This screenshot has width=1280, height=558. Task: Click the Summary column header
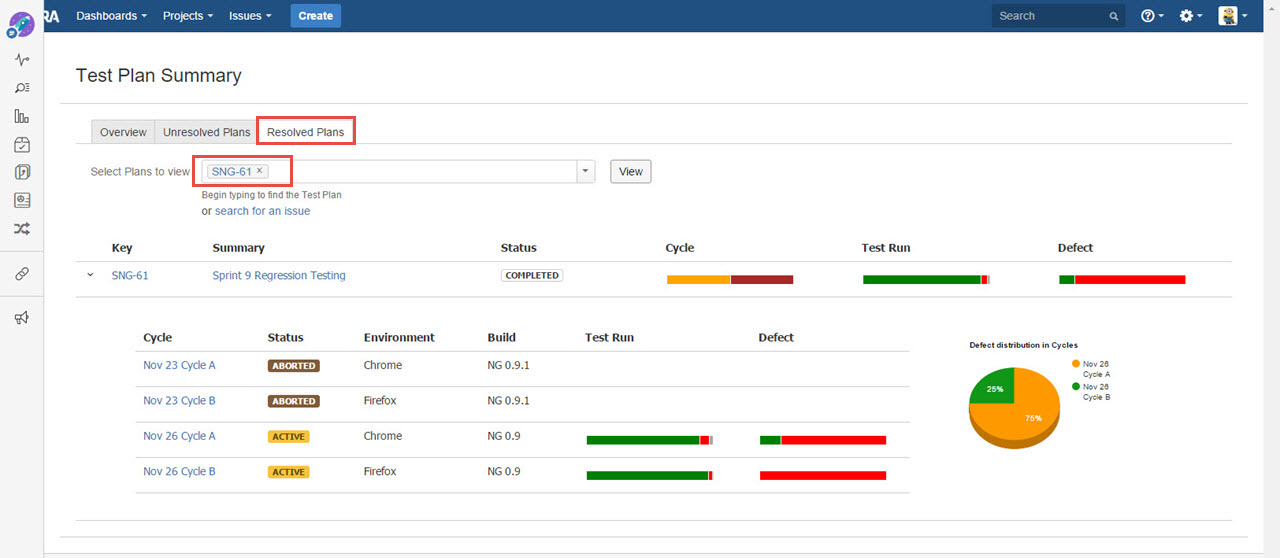point(239,248)
